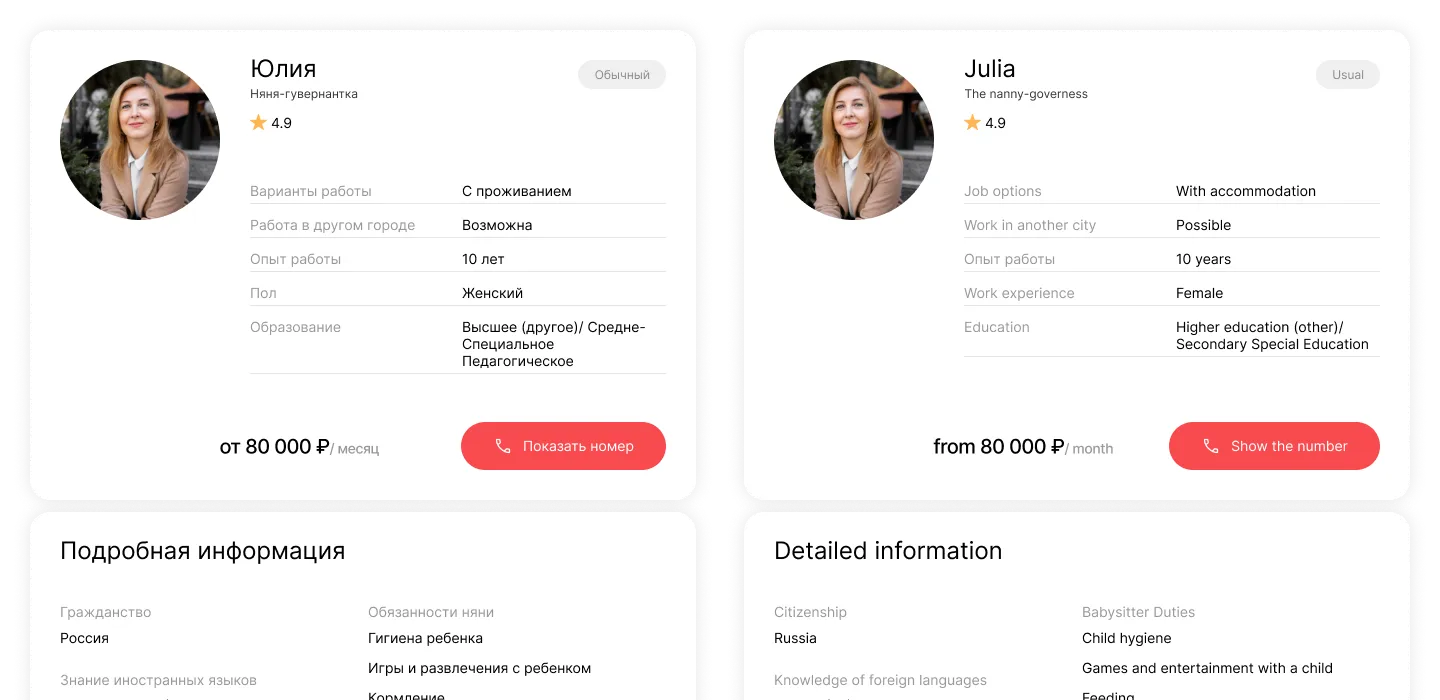This screenshot has width=1440, height=700.
Task: Click the Usual status badge
Action: pos(1348,75)
